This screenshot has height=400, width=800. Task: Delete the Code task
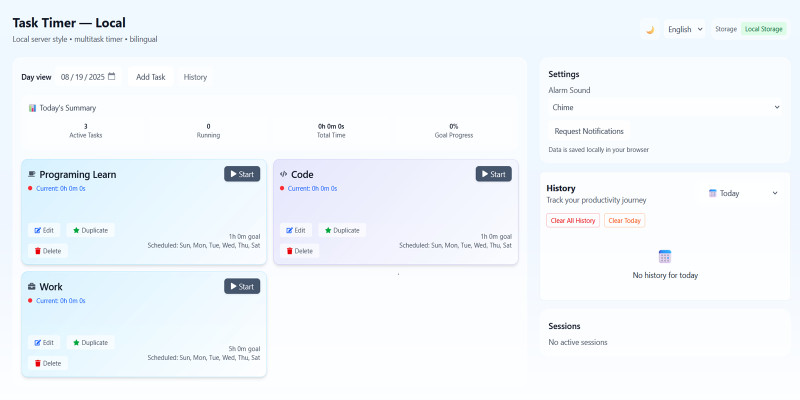tap(299, 251)
